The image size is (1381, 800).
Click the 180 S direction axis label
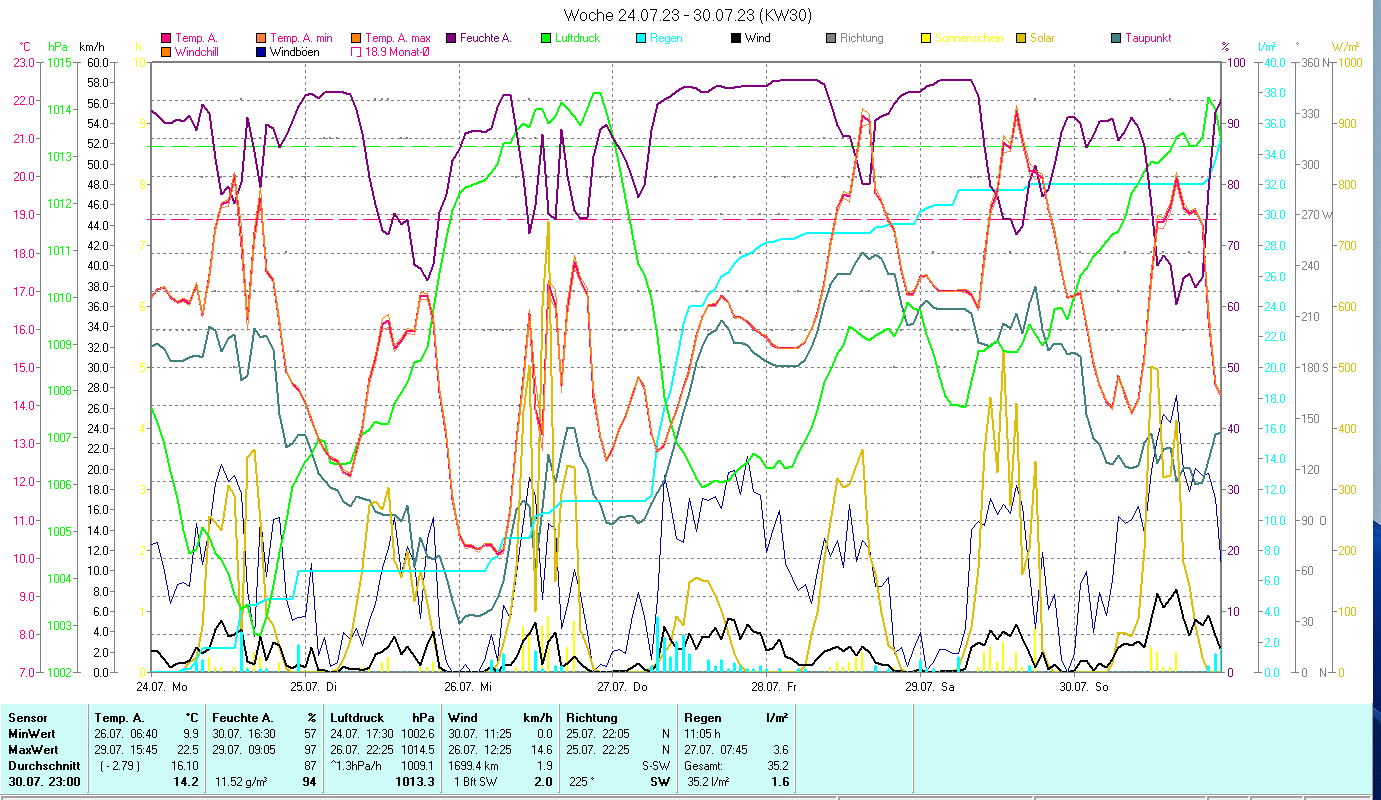point(1313,367)
